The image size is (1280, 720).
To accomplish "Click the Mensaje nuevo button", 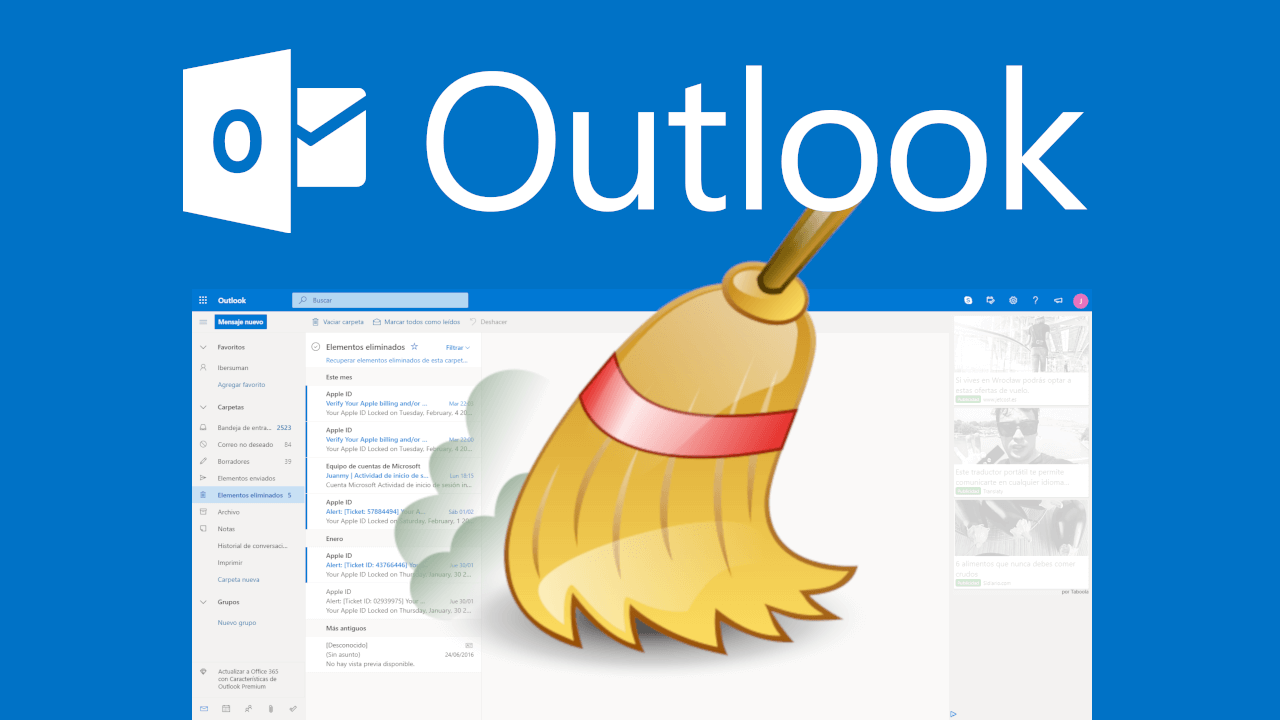I will [x=241, y=322].
